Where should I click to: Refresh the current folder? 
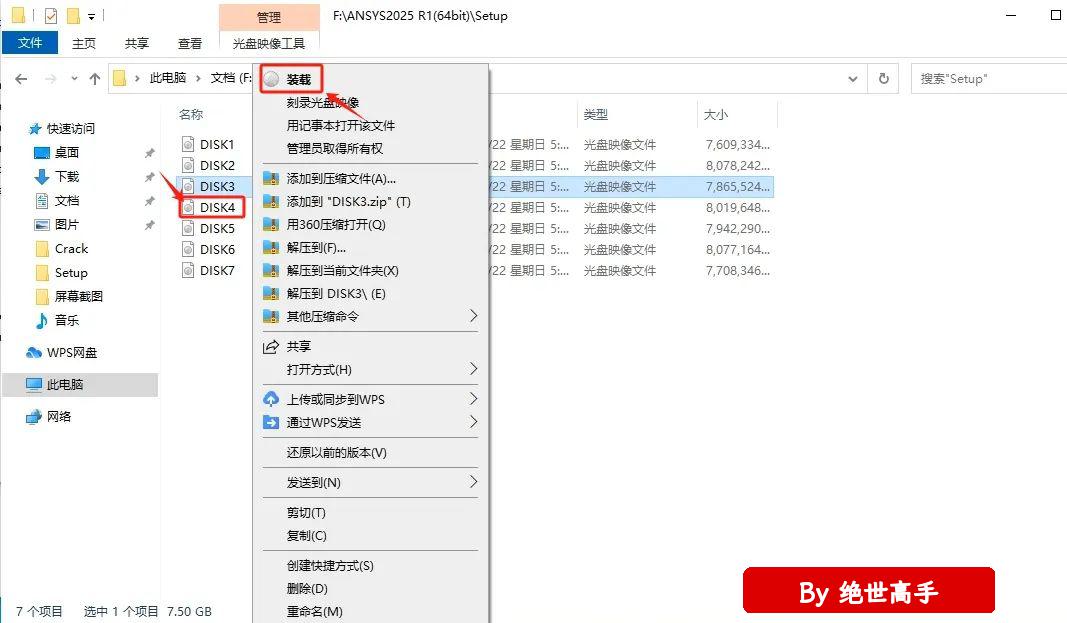883,79
